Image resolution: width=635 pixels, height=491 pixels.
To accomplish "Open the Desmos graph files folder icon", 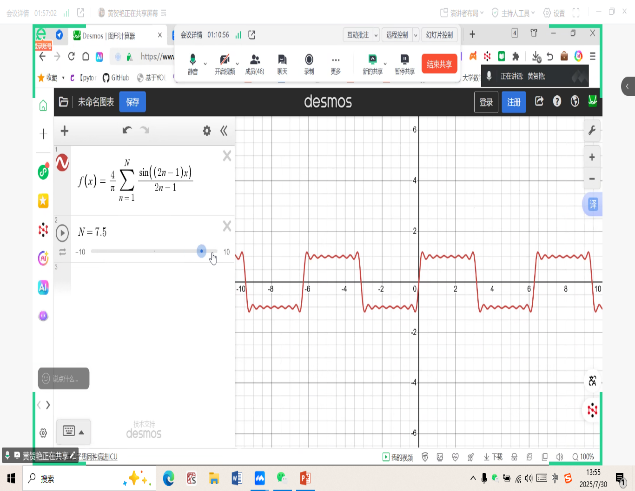I will pos(64,101).
